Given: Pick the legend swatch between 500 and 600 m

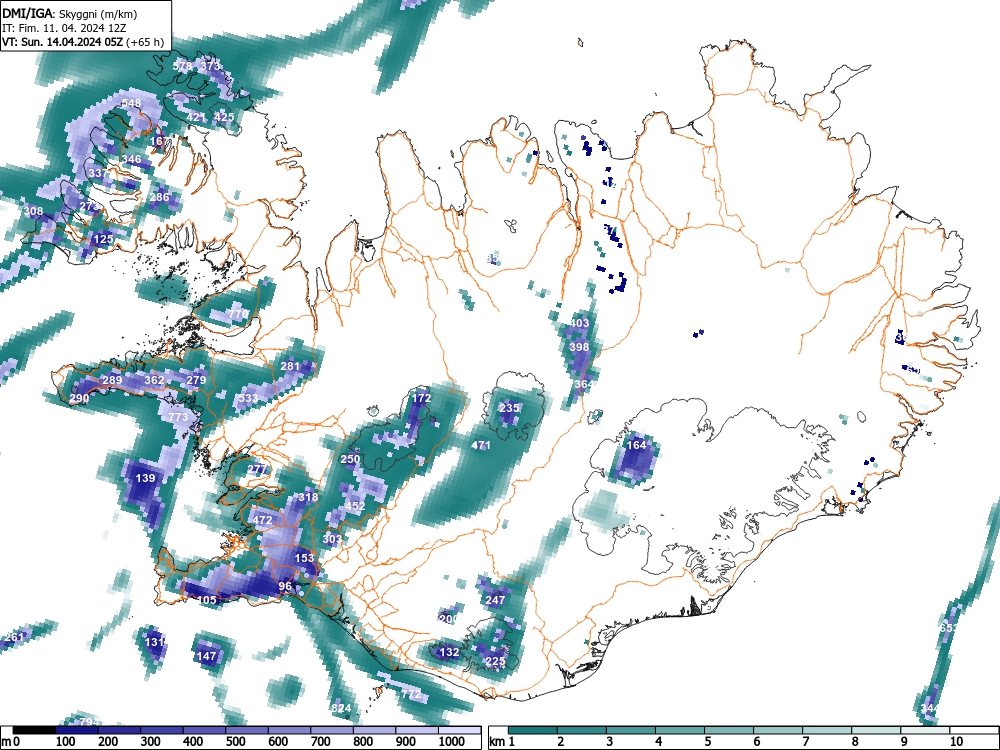Looking at the screenshot, I should [x=247, y=730].
